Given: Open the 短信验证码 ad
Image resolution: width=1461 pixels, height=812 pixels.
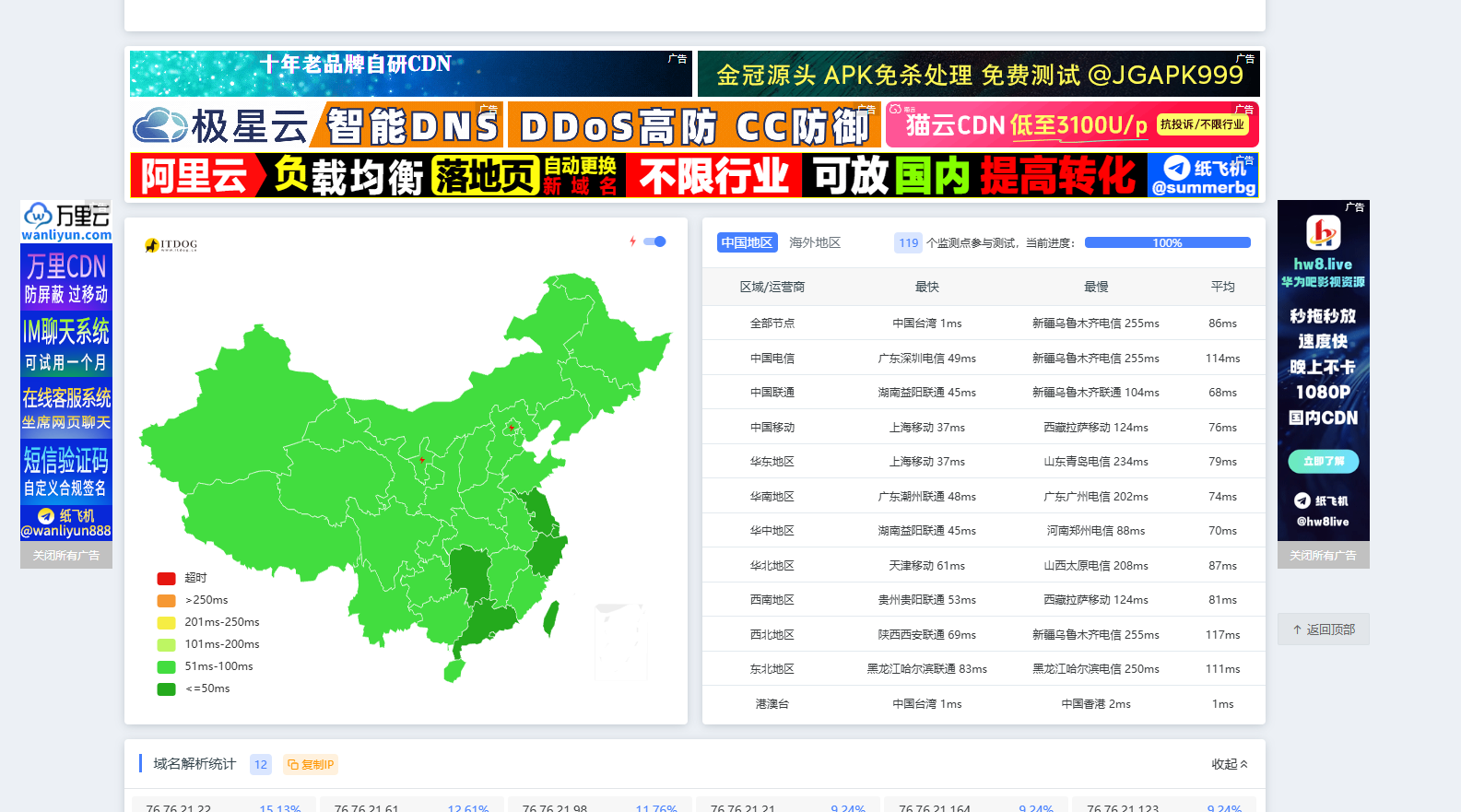Looking at the screenshot, I should [66, 472].
